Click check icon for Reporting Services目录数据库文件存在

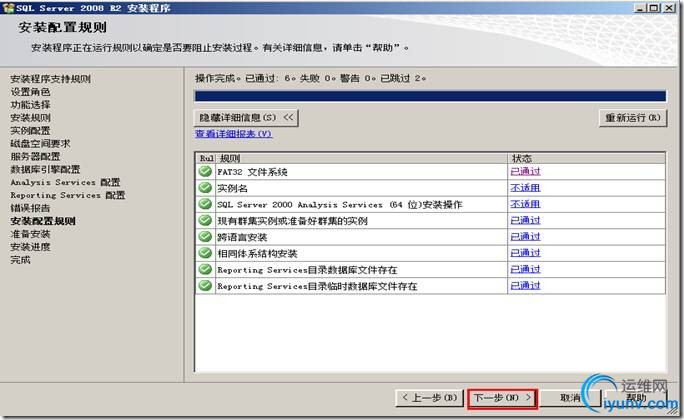pyautogui.click(x=205, y=270)
